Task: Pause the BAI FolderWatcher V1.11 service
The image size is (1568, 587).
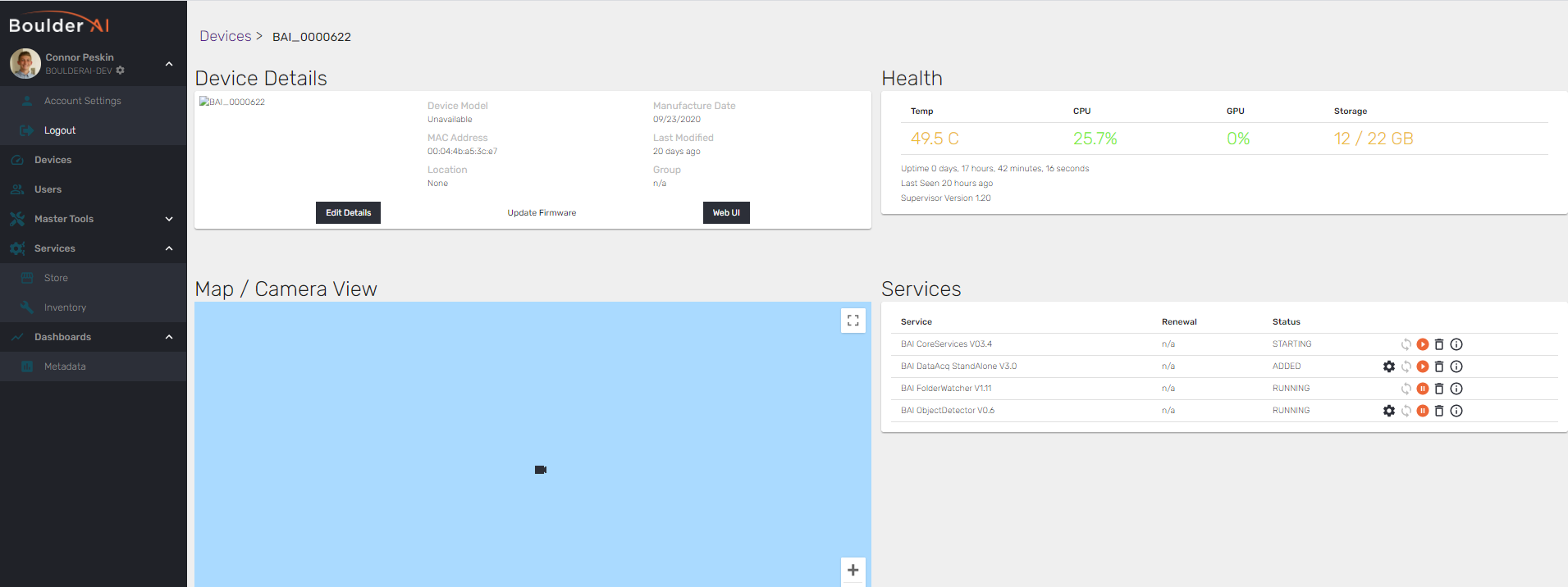Action: 1423,389
